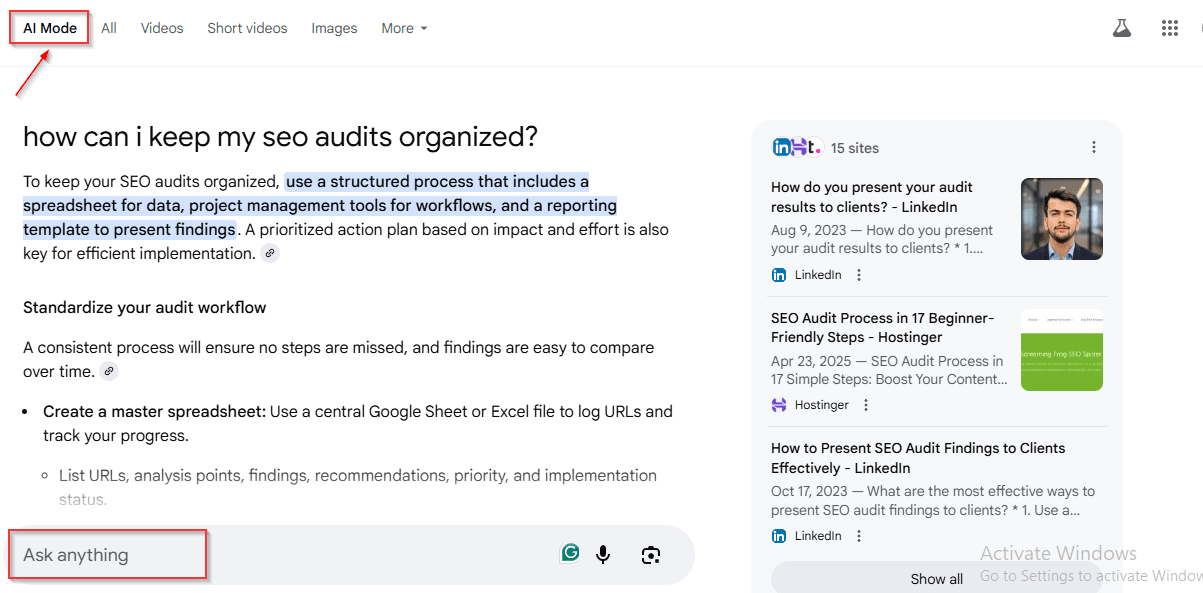Viewport: 1203px width, 593px height.
Task: Select the Short videos tab
Action: 247,28
